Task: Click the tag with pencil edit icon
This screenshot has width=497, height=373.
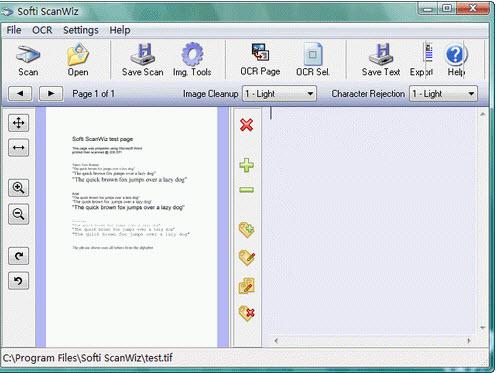Action: tap(247, 258)
